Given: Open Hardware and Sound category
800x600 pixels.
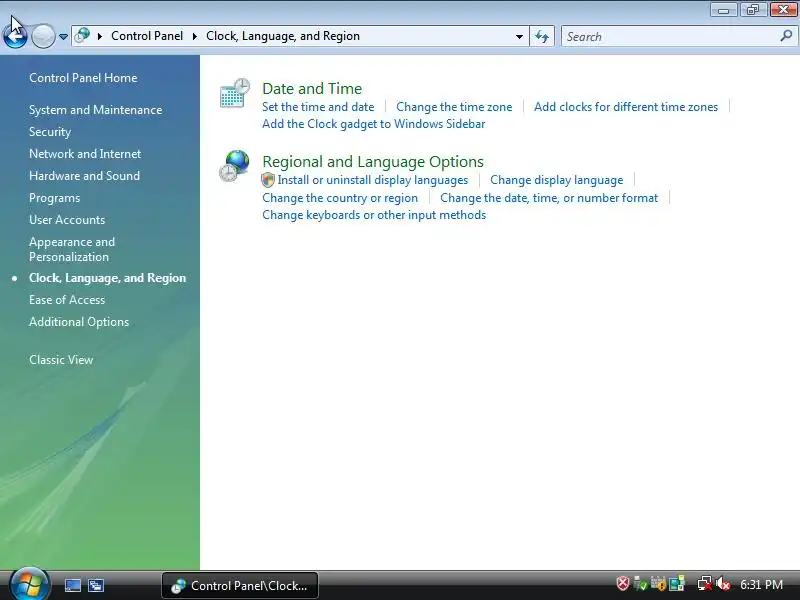Looking at the screenshot, I should pos(84,176).
